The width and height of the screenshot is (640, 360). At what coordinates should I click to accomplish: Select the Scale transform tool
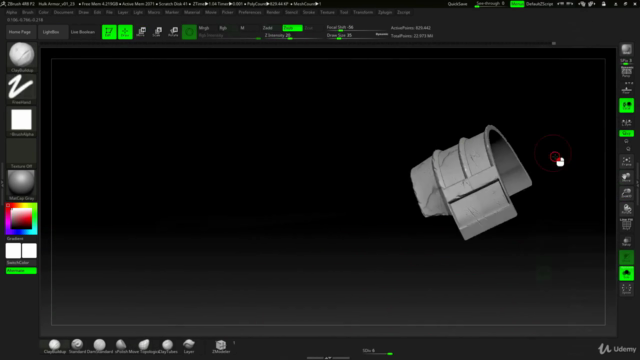tap(157, 32)
